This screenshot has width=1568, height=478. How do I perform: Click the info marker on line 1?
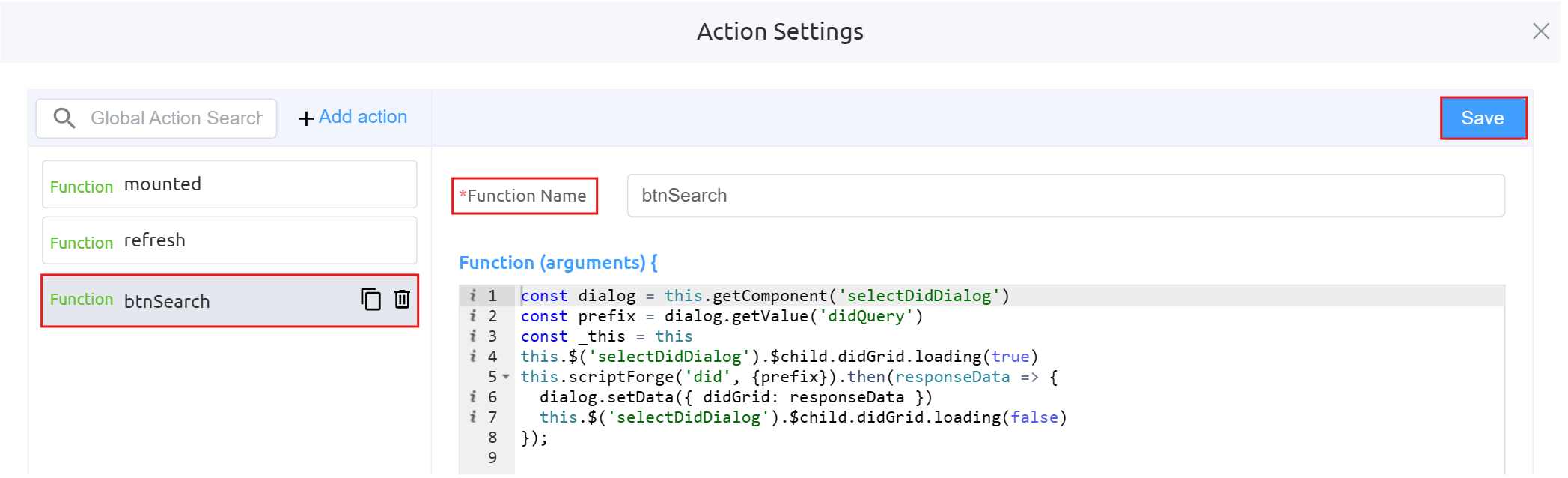(x=473, y=296)
